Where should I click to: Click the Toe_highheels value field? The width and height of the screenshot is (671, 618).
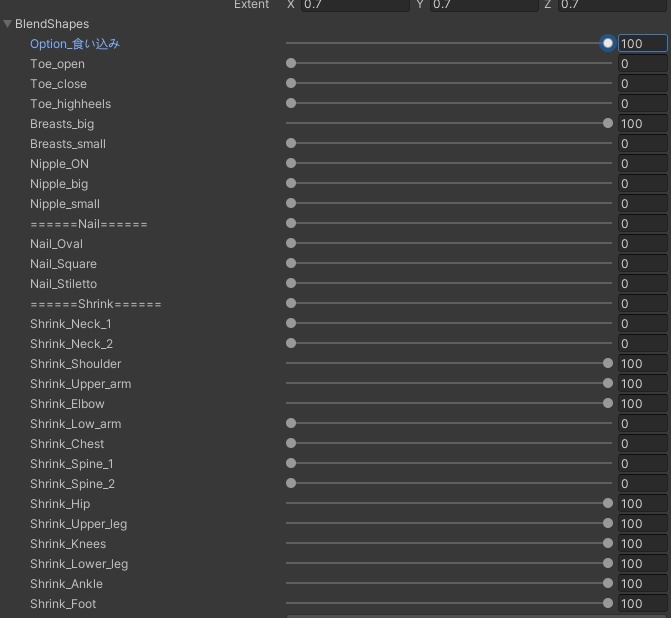(x=642, y=104)
